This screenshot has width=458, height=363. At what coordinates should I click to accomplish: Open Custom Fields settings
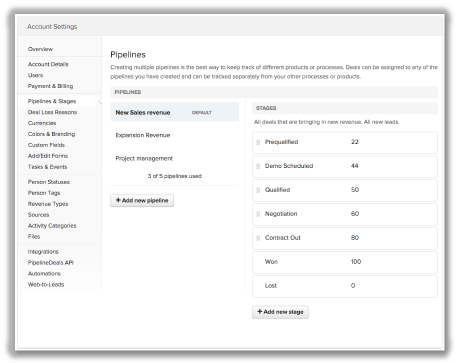(46, 145)
